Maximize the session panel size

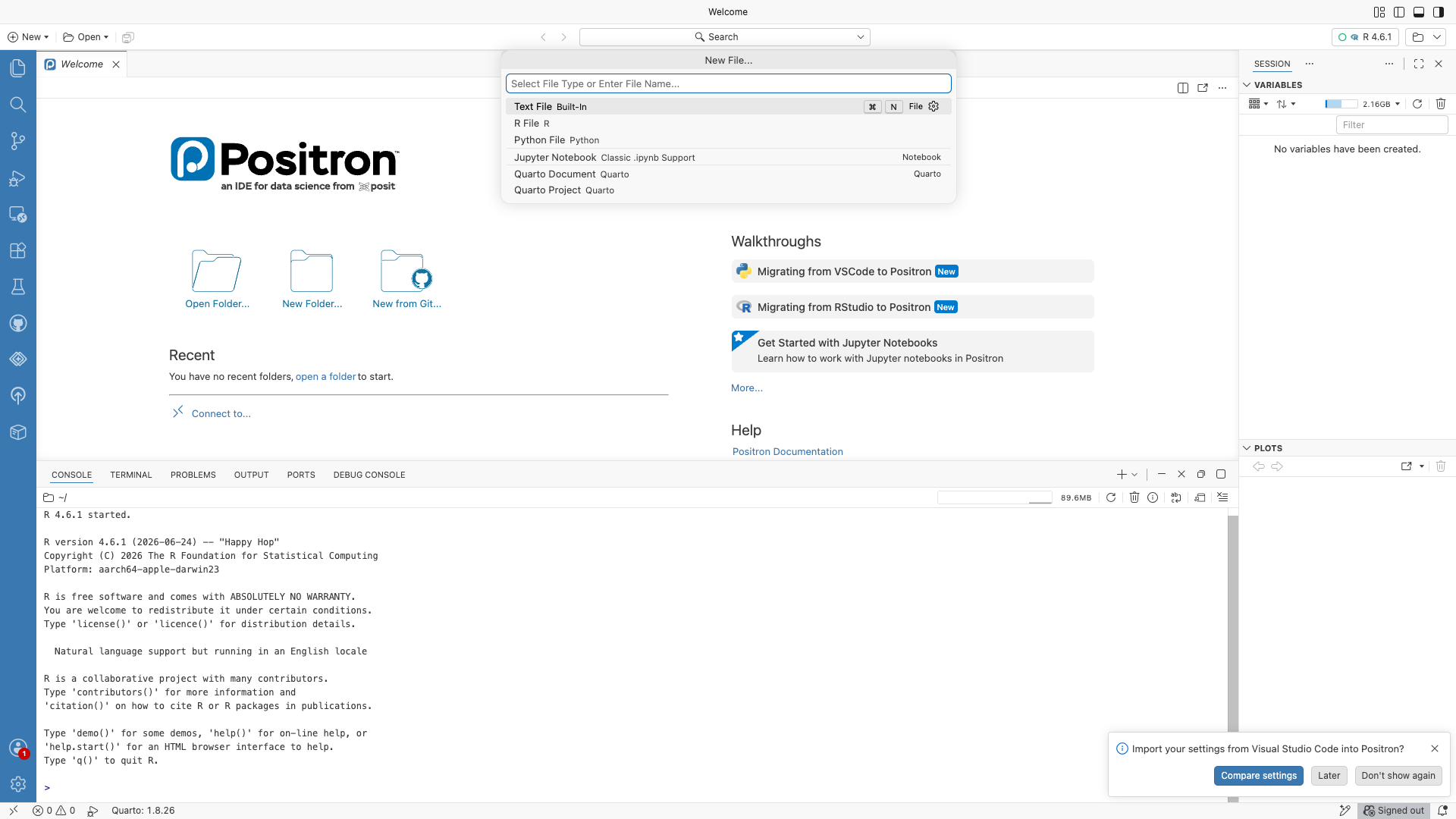tap(1419, 64)
